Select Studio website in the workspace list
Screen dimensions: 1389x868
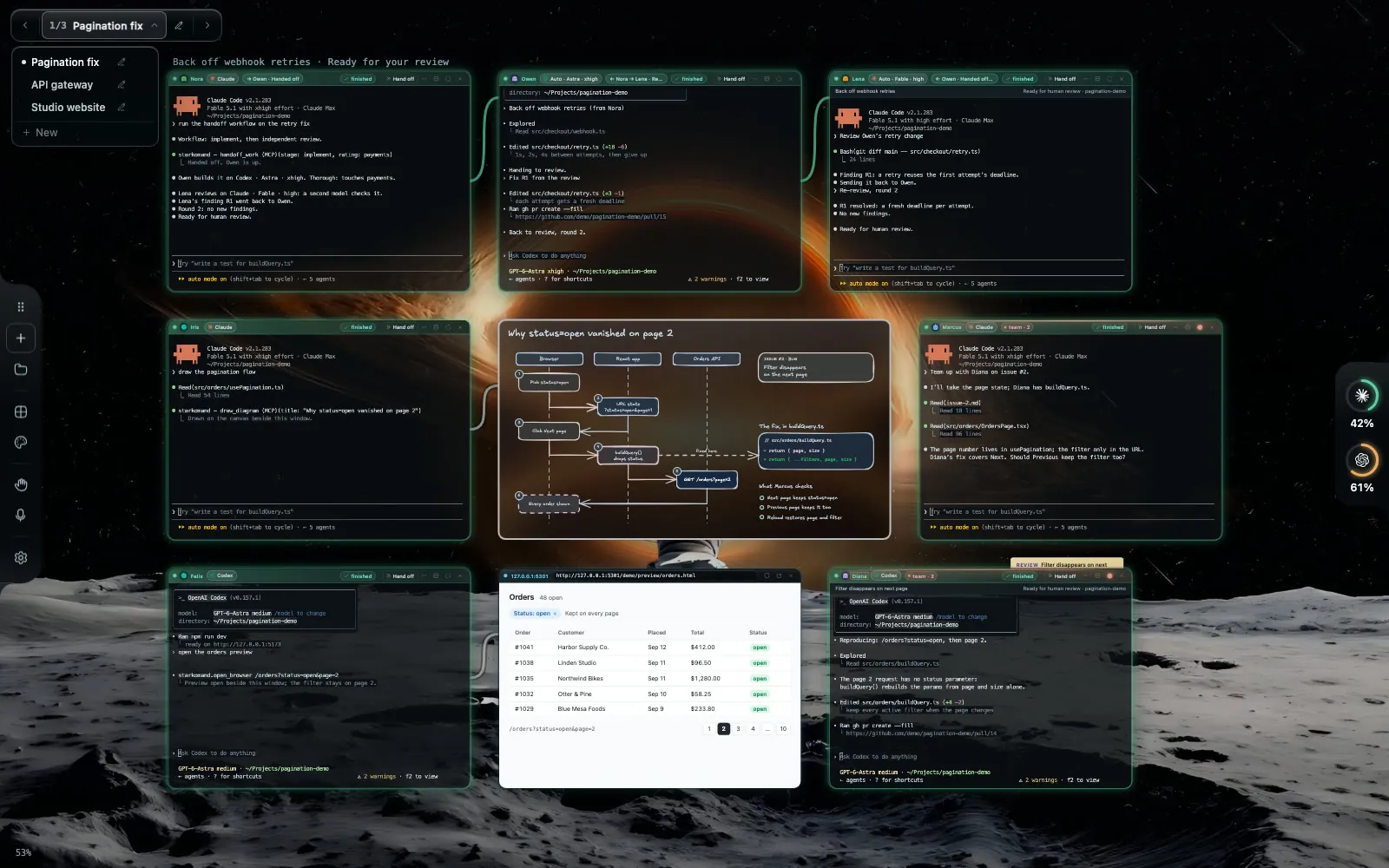(68, 108)
